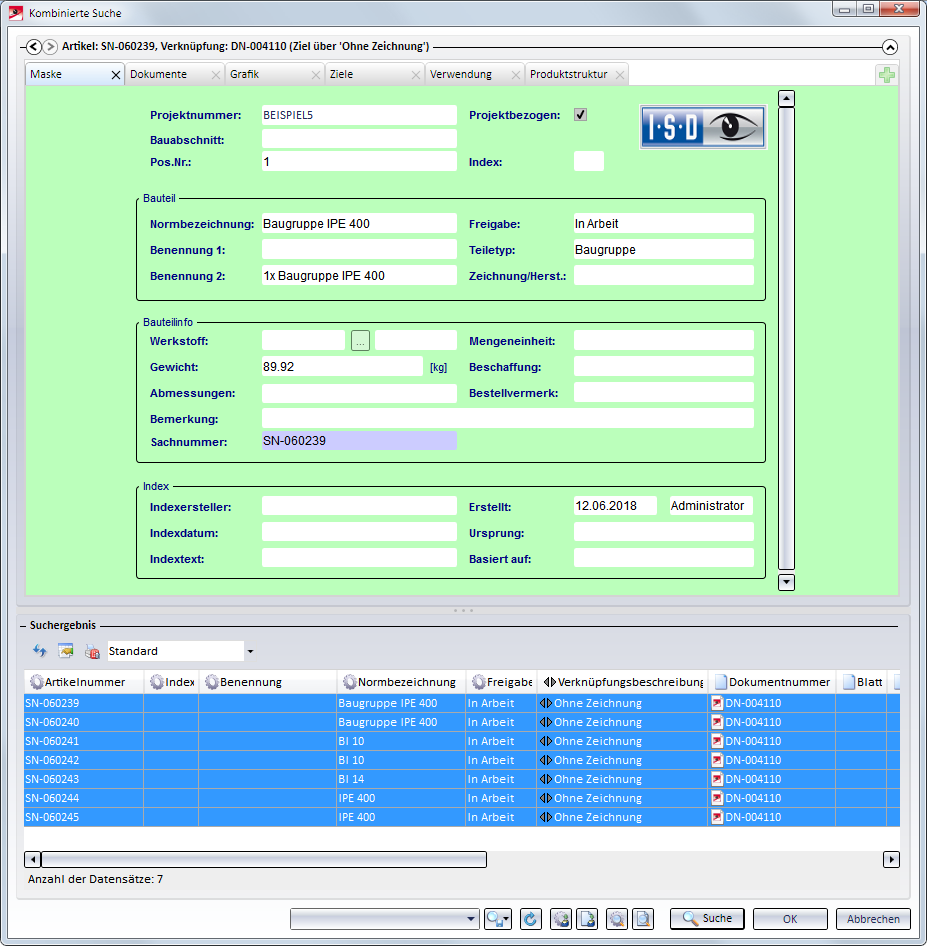Click the Abbrechen button
The width and height of the screenshot is (927, 946).
point(873,919)
